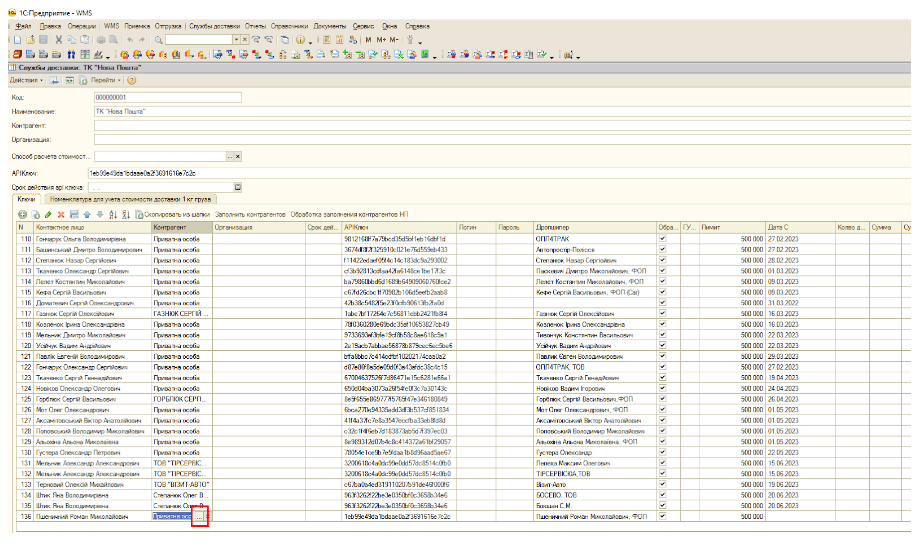
Task: Click the sort ascending icon in table toolbar
Action: tap(111, 215)
